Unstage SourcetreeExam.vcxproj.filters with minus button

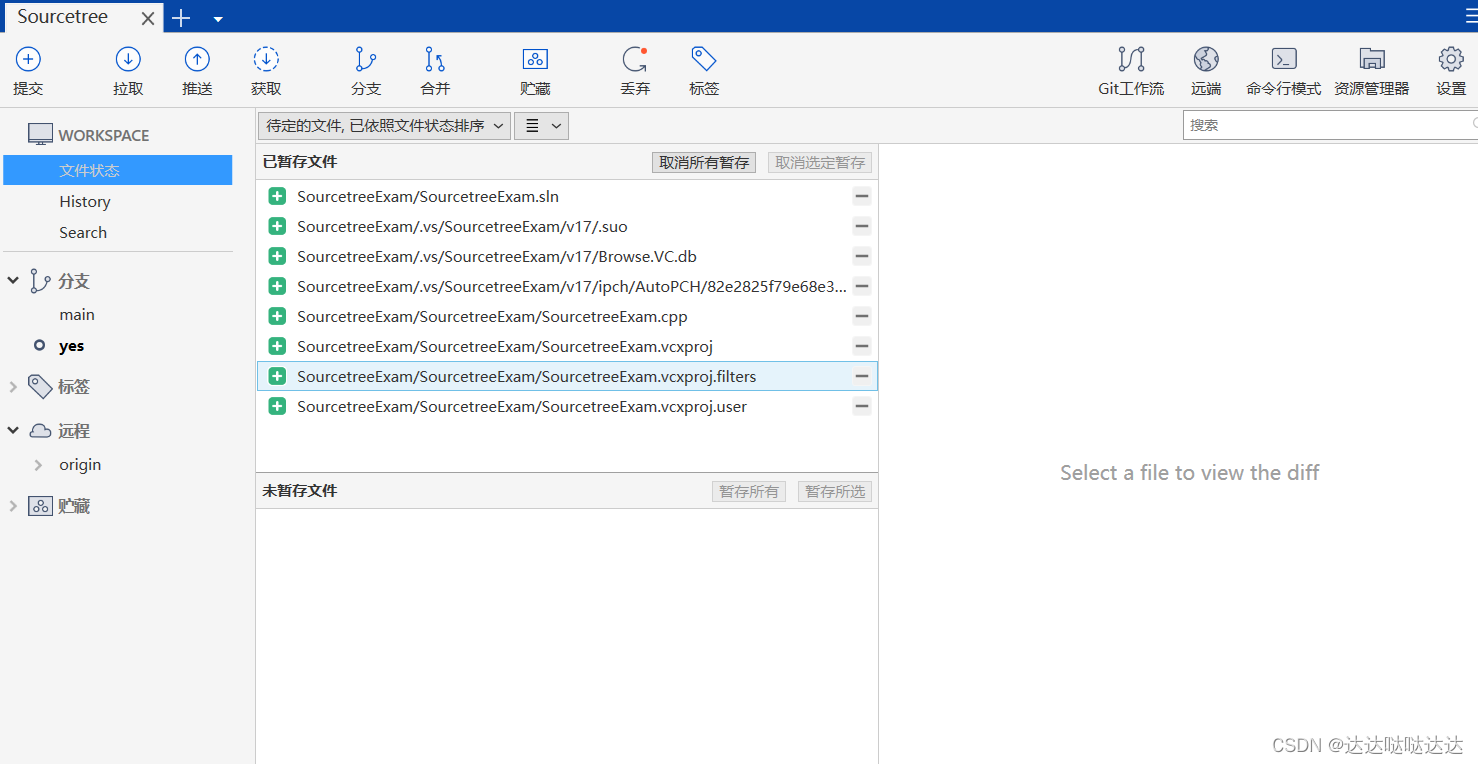(861, 376)
